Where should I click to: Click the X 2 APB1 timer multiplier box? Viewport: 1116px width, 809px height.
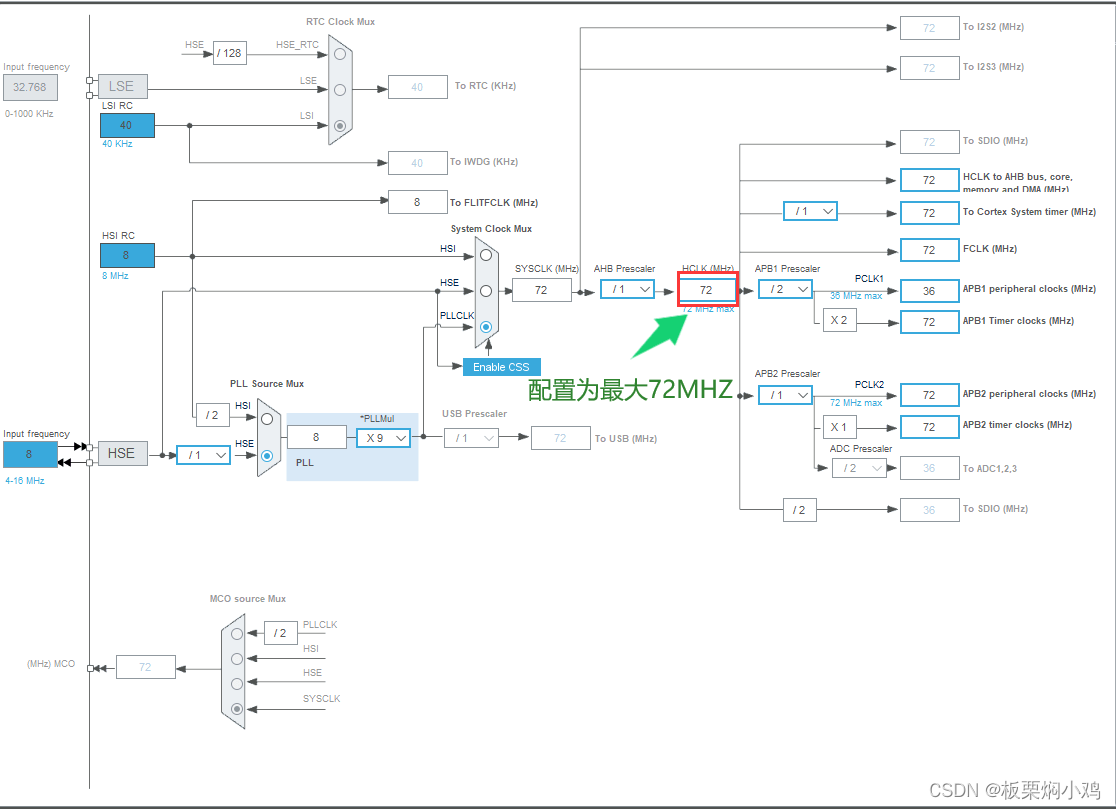839,320
